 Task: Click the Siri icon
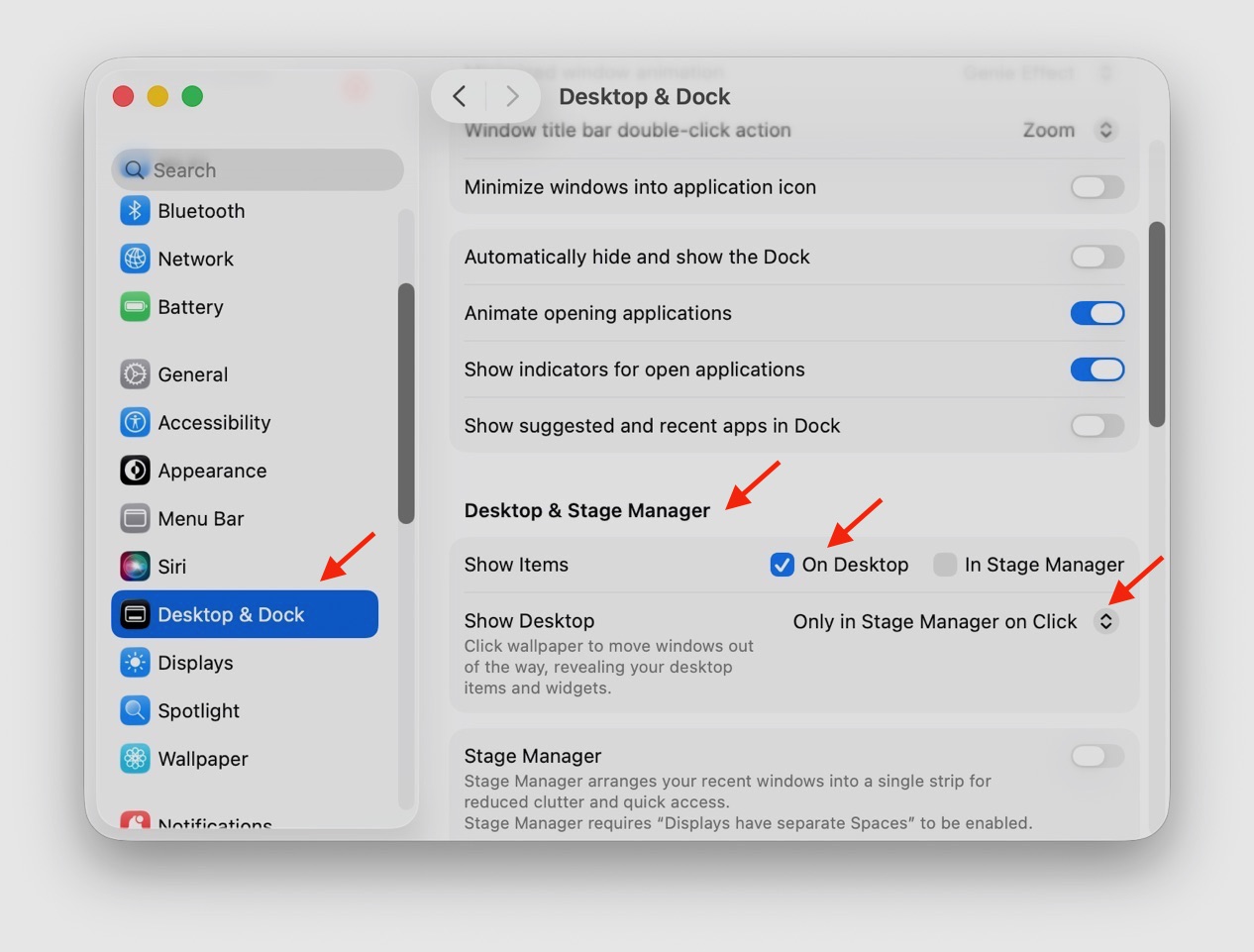point(135,567)
